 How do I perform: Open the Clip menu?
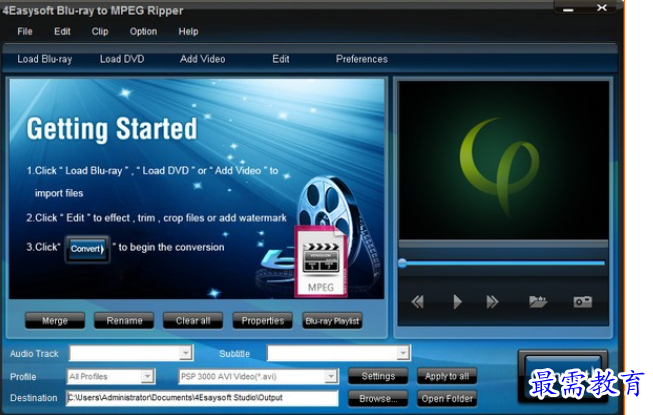pyautogui.click(x=100, y=32)
